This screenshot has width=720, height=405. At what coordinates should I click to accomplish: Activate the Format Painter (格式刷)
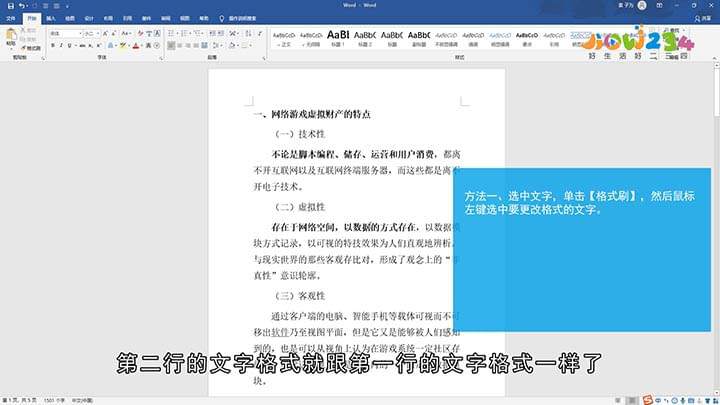point(31,48)
